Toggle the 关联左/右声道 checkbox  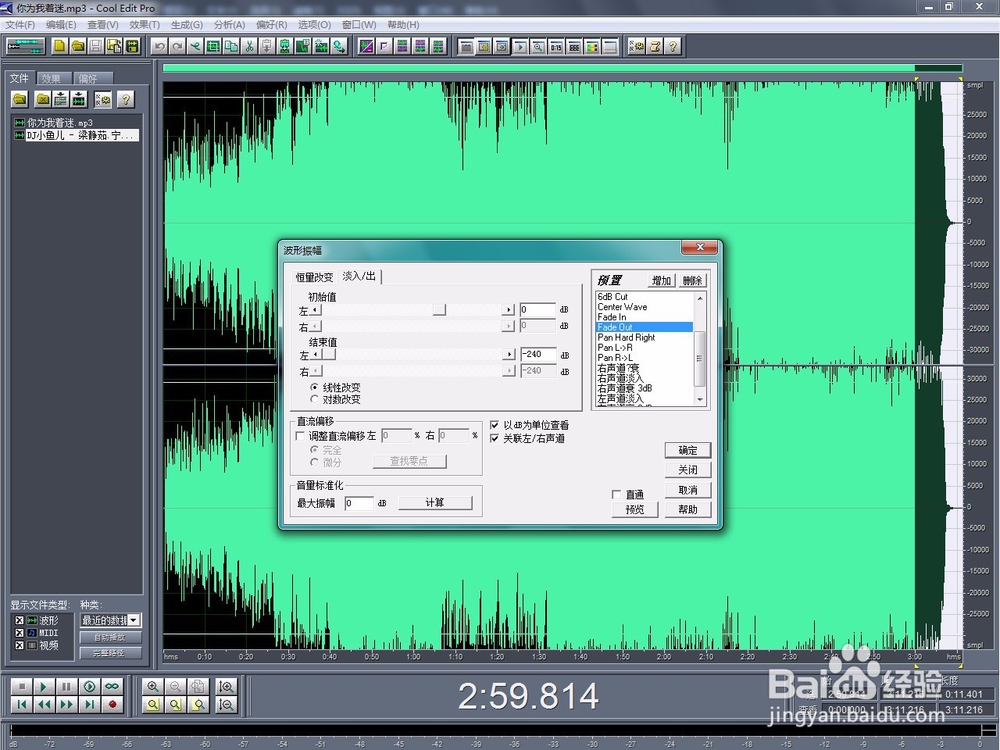tap(494, 438)
